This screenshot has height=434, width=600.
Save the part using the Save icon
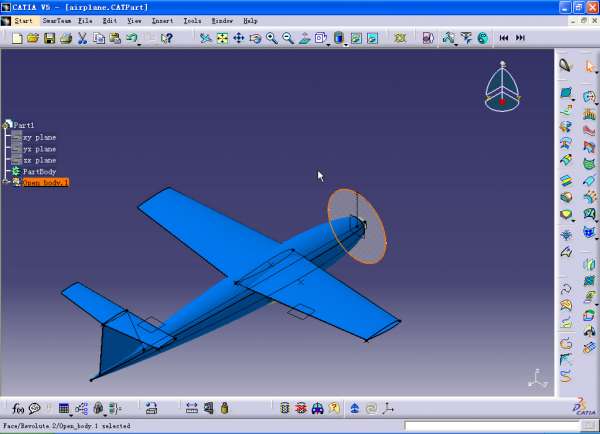(x=49, y=38)
